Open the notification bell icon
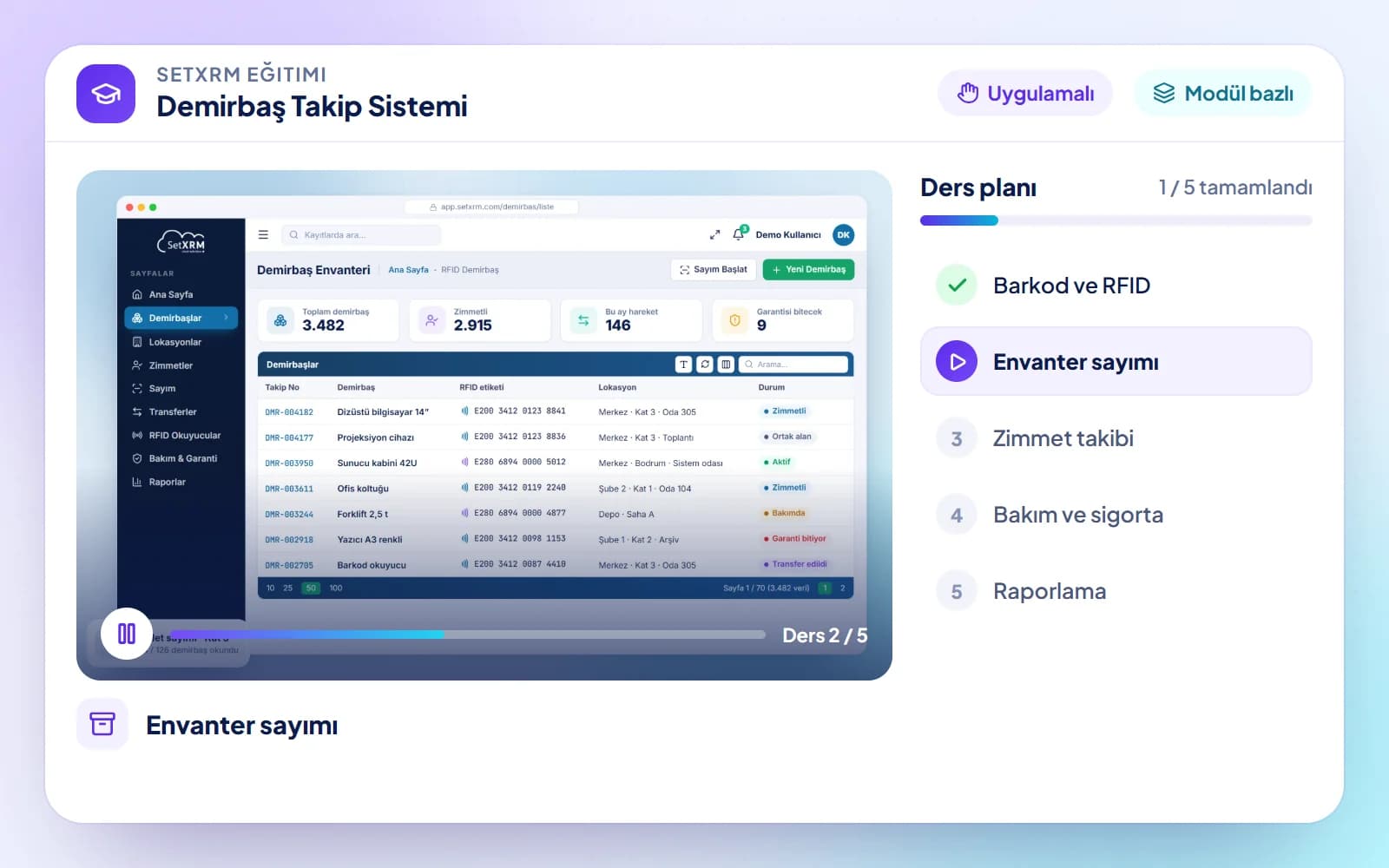Image resolution: width=1389 pixels, height=868 pixels. [x=739, y=234]
